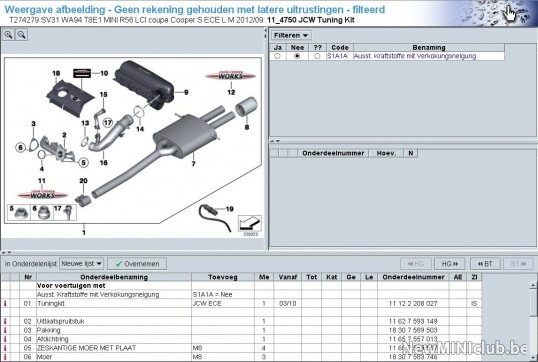
Task: Click info icon for row 05 ZESKANTIGE MOER
Action: [x=5, y=348]
